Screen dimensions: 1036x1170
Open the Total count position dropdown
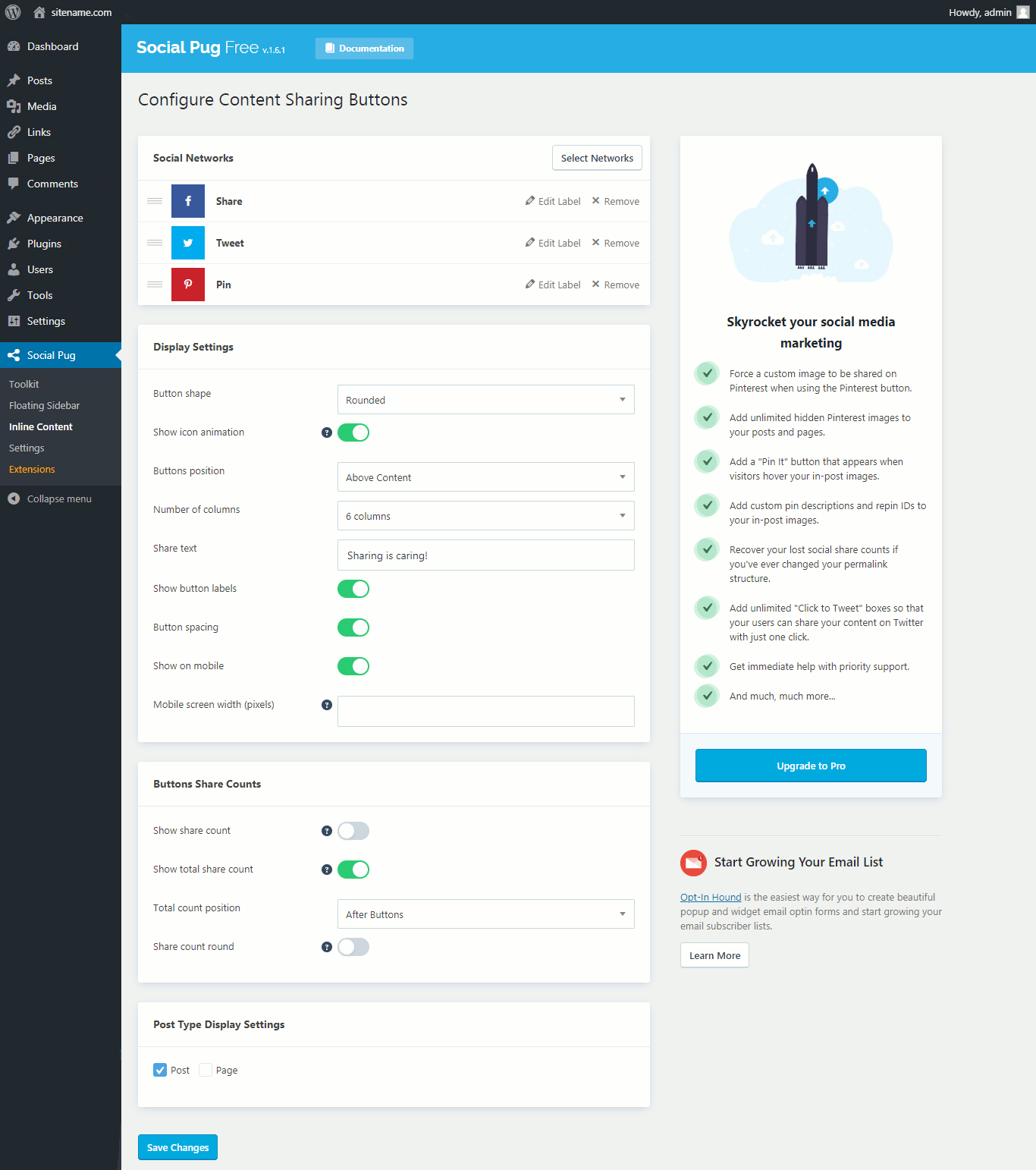tap(486, 914)
